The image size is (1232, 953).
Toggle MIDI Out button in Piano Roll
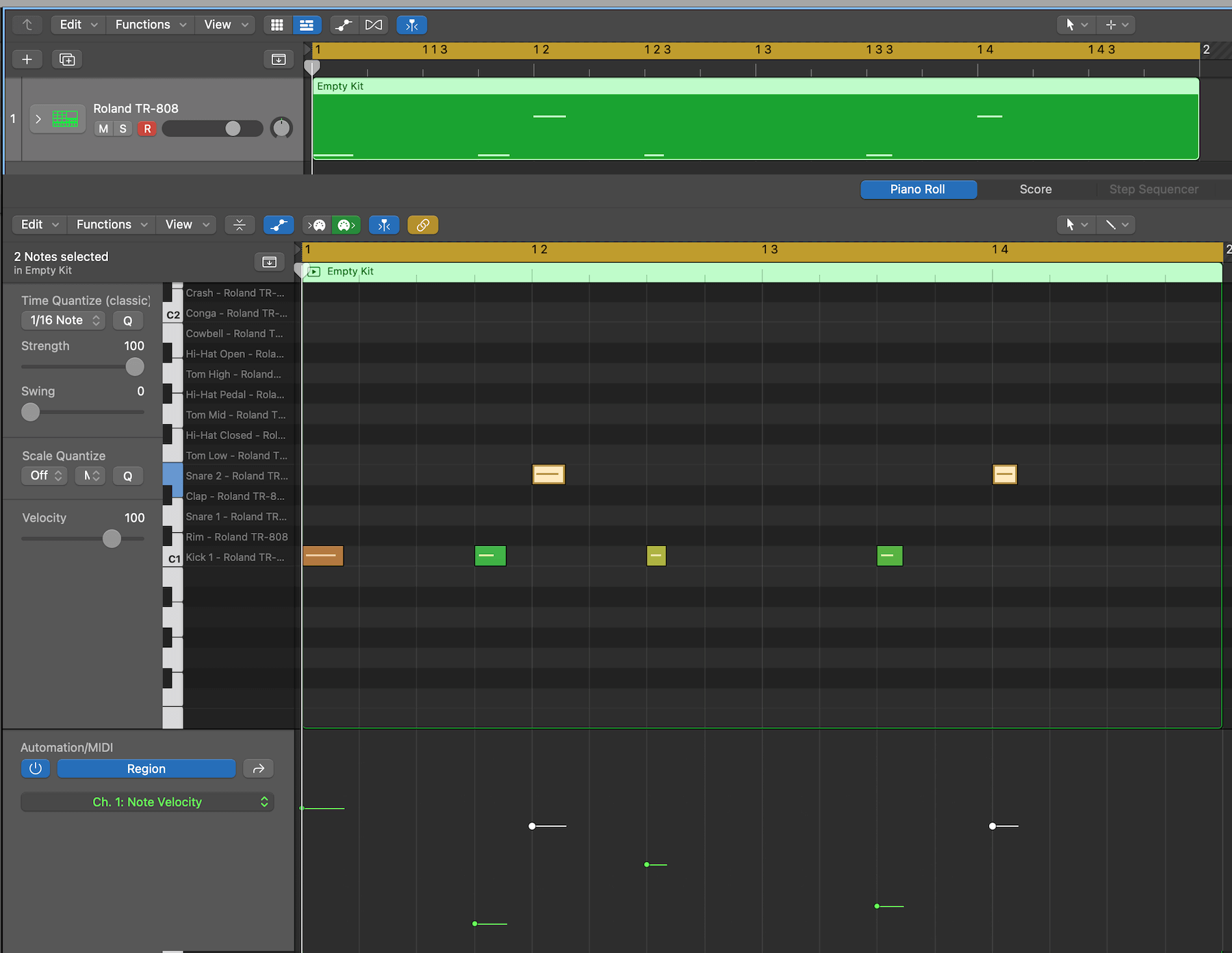(346, 224)
